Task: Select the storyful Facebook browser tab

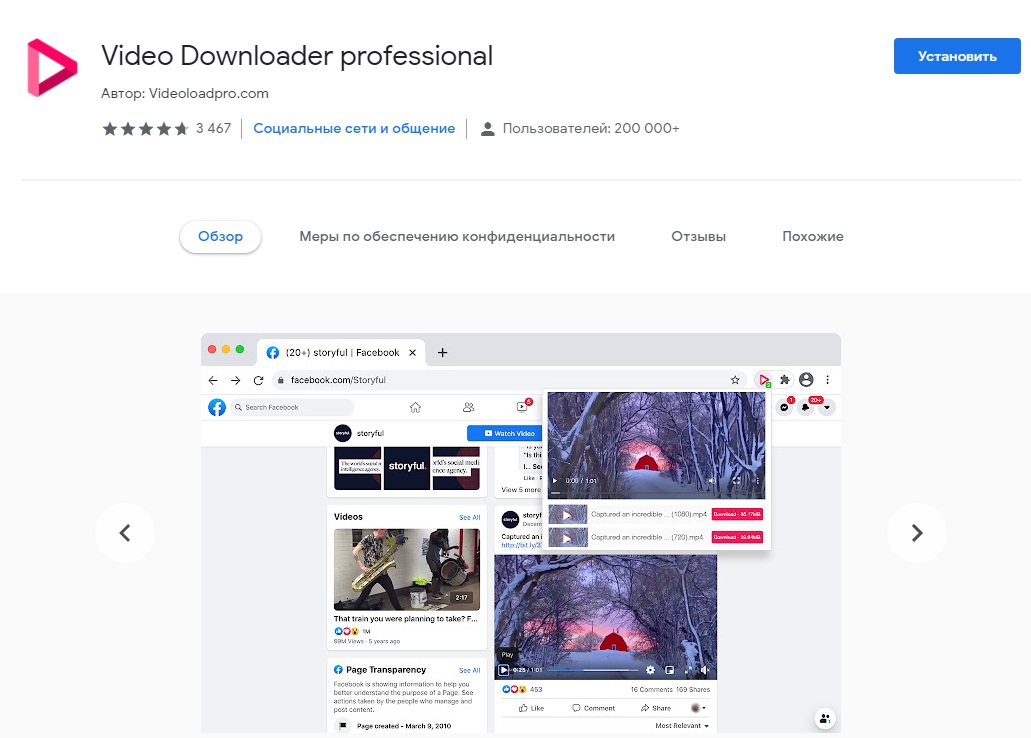Action: click(x=340, y=352)
